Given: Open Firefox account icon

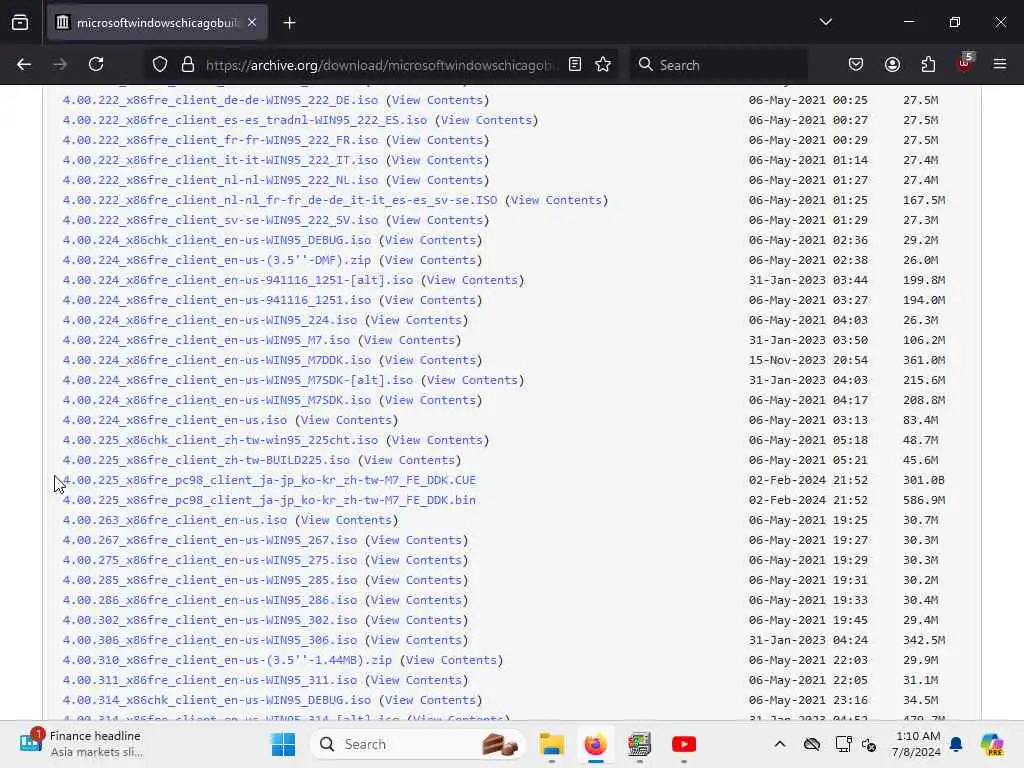Looking at the screenshot, I should tap(892, 65).
